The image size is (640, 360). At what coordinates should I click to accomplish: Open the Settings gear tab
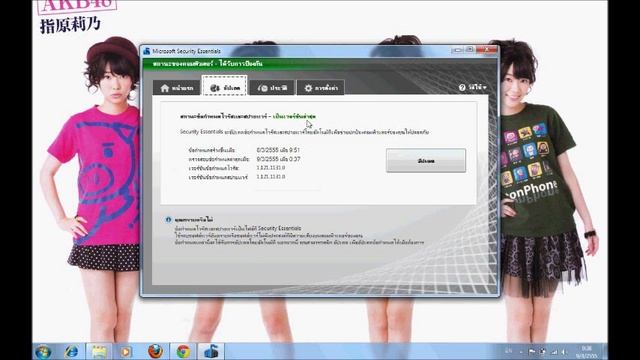point(320,88)
